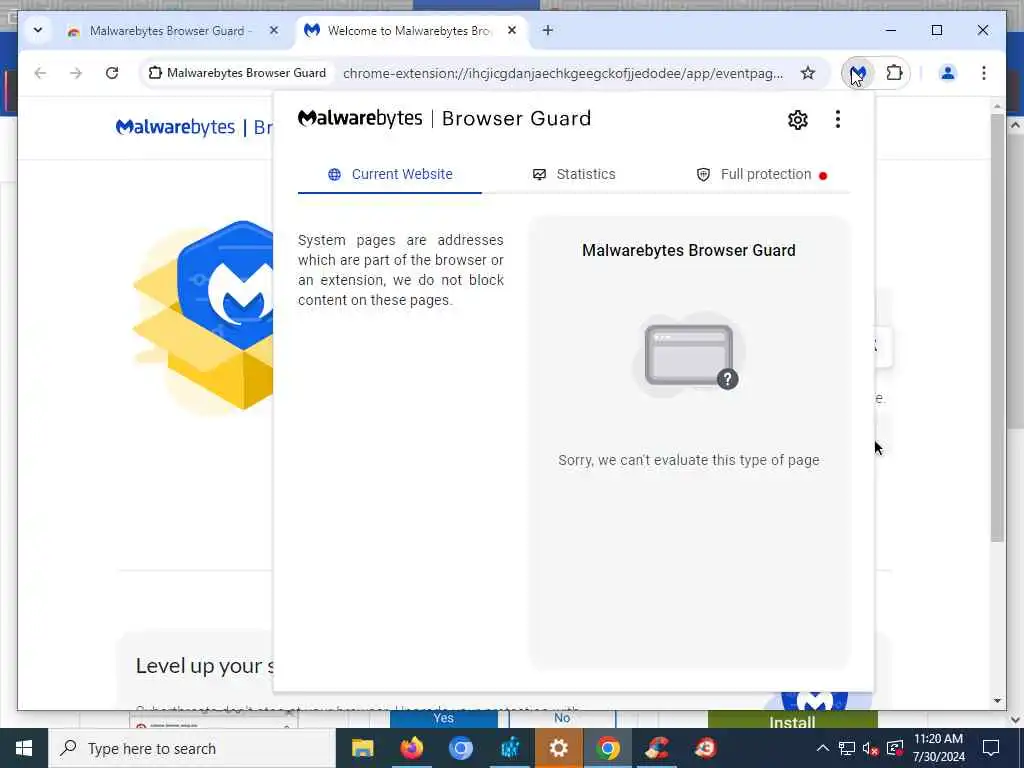Image resolution: width=1024 pixels, height=768 pixels.
Task: Open the Chromium taskbar icon
Action: pyautogui.click(x=460, y=748)
